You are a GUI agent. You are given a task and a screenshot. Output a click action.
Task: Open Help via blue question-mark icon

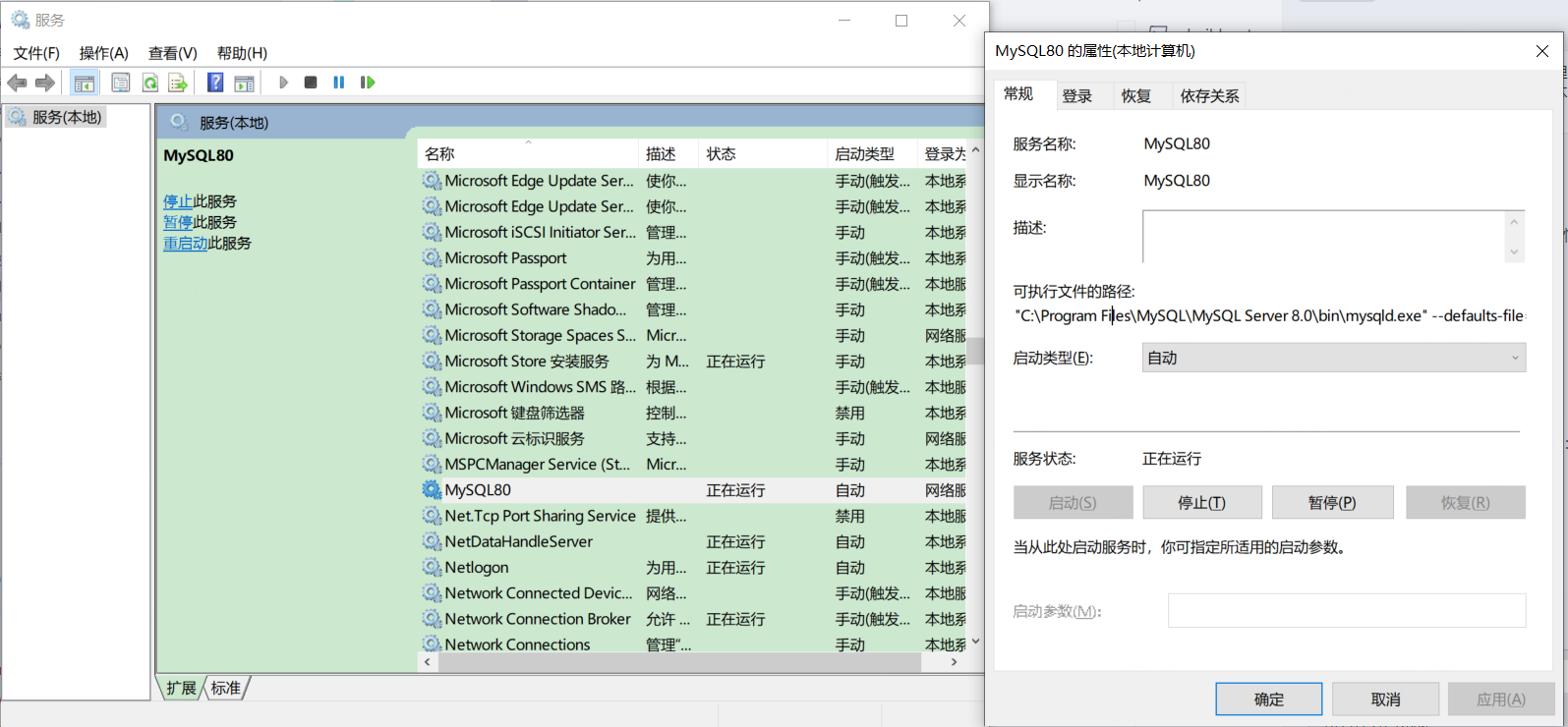pos(215,83)
